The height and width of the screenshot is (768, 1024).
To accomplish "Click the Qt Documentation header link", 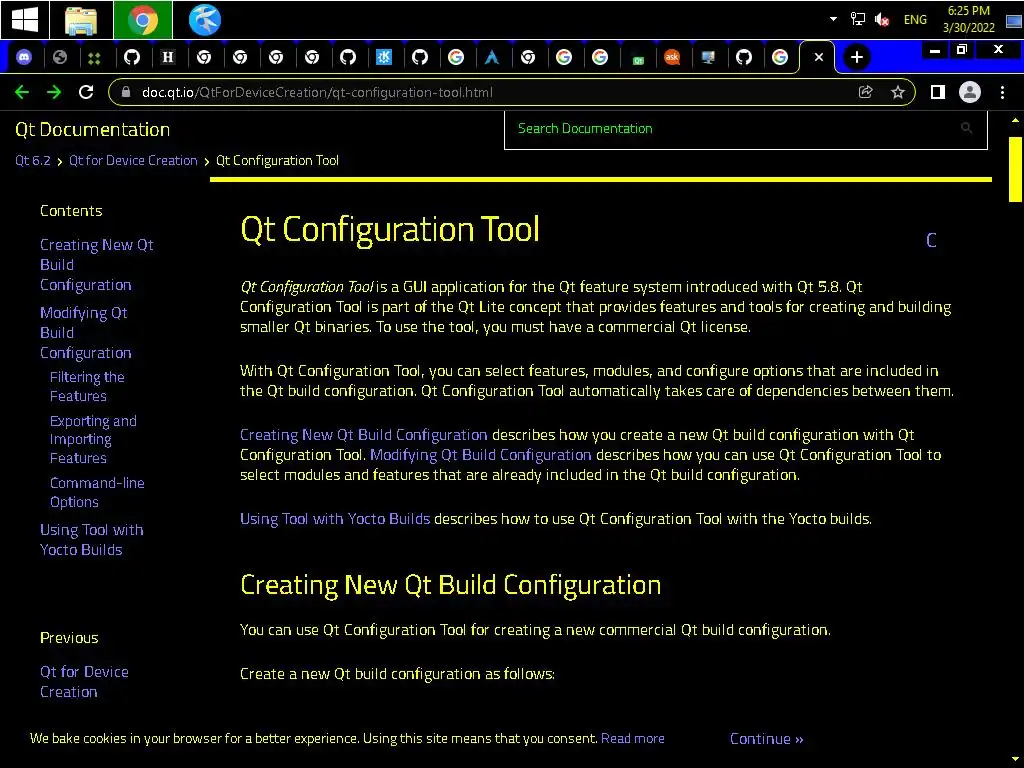I will point(92,129).
